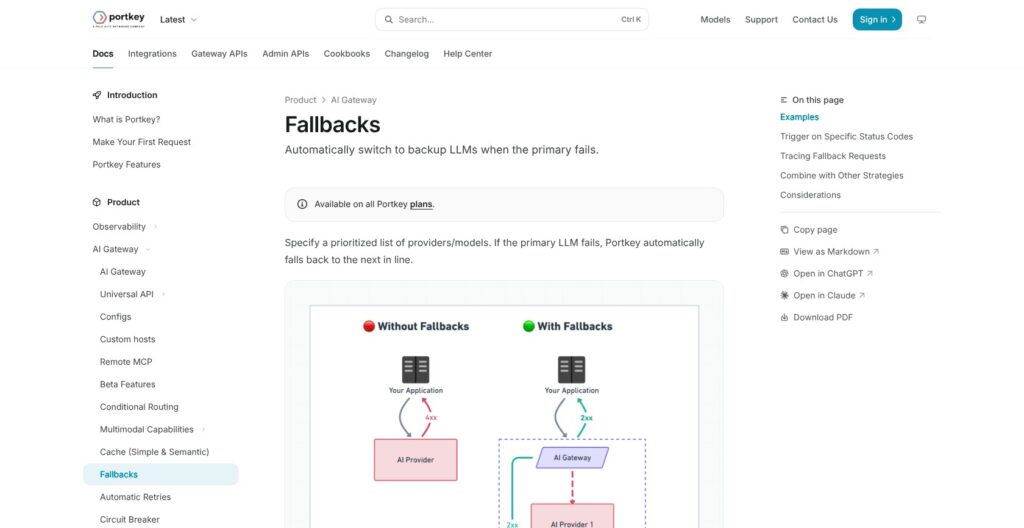Click the Open in Claude text
Viewport: 1024px width, 528px height.
(x=824, y=295)
